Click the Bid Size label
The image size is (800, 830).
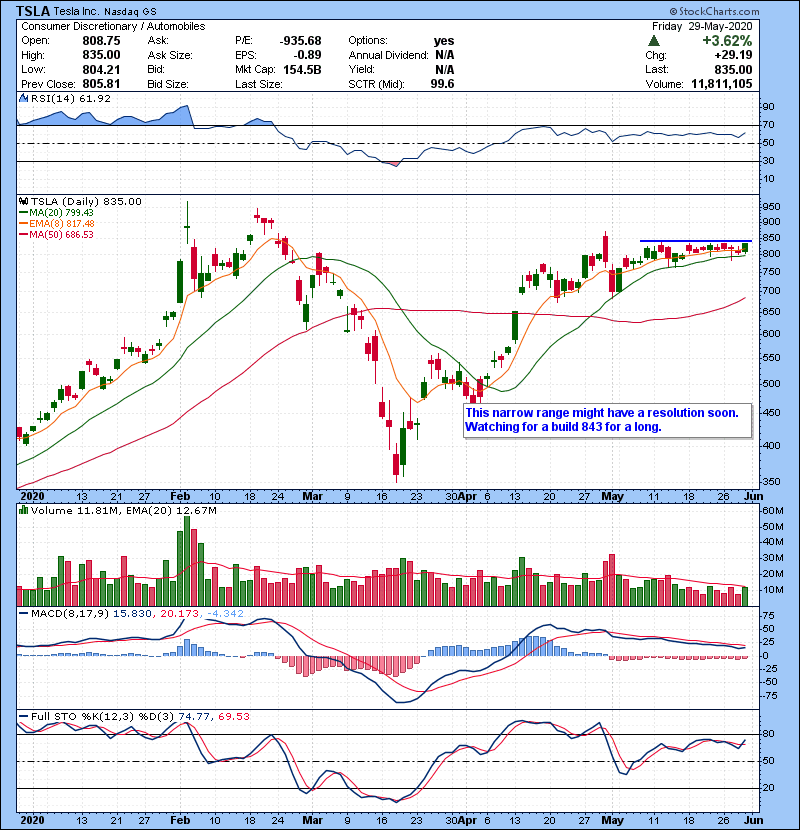(168, 84)
